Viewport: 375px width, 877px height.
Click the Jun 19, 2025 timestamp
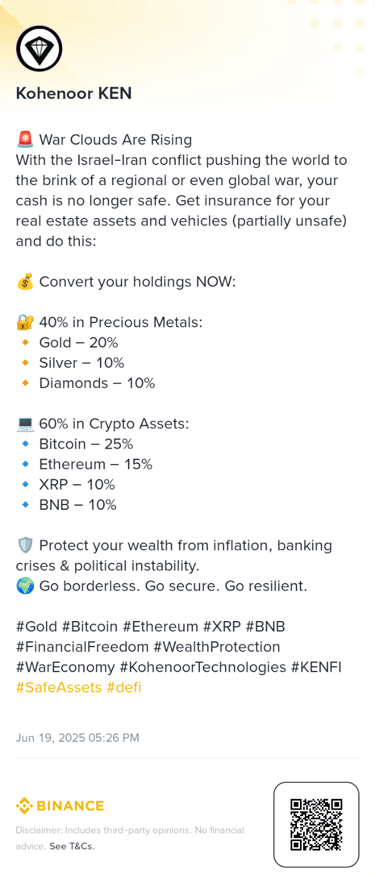[77, 738]
